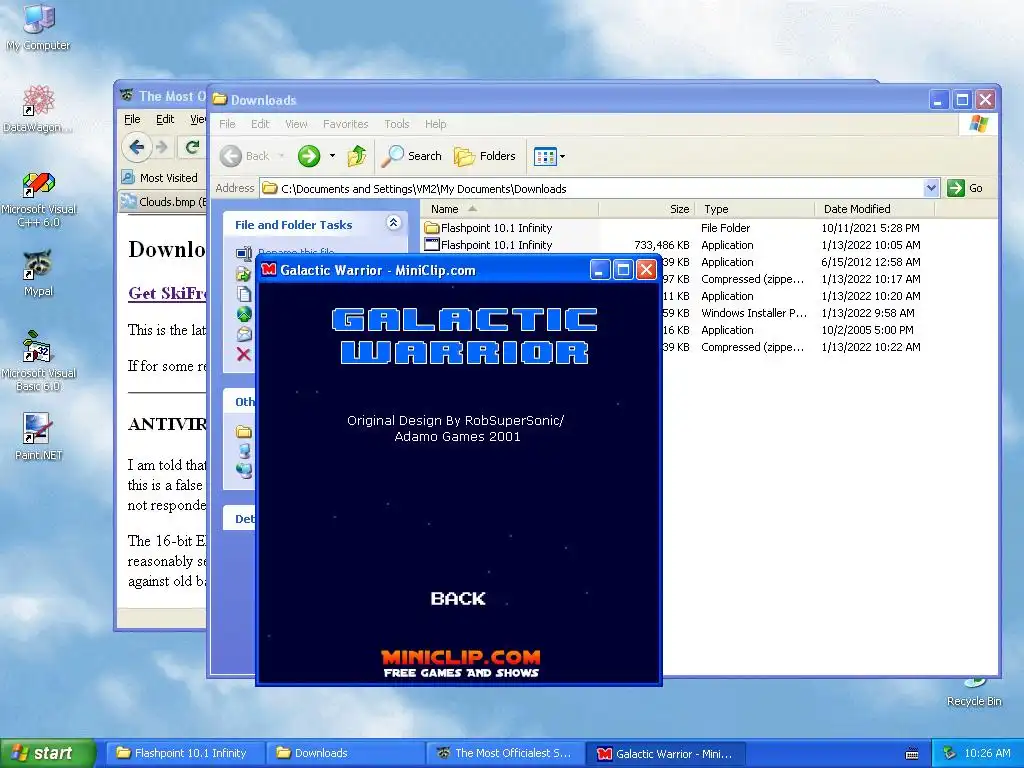This screenshot has width=1024, height=768.
Task: Switch to Downloads taskbar button
Action: point(343,753)
